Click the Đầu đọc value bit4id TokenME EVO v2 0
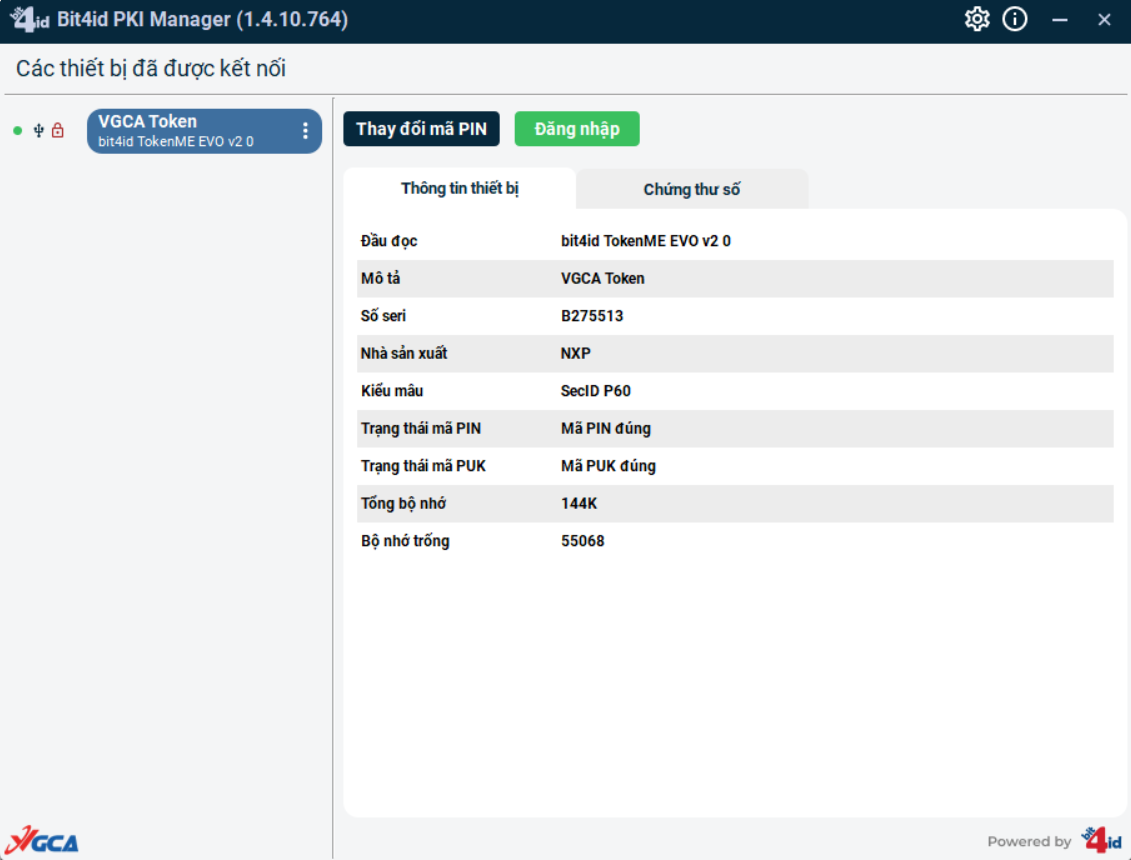 (646, 241)
